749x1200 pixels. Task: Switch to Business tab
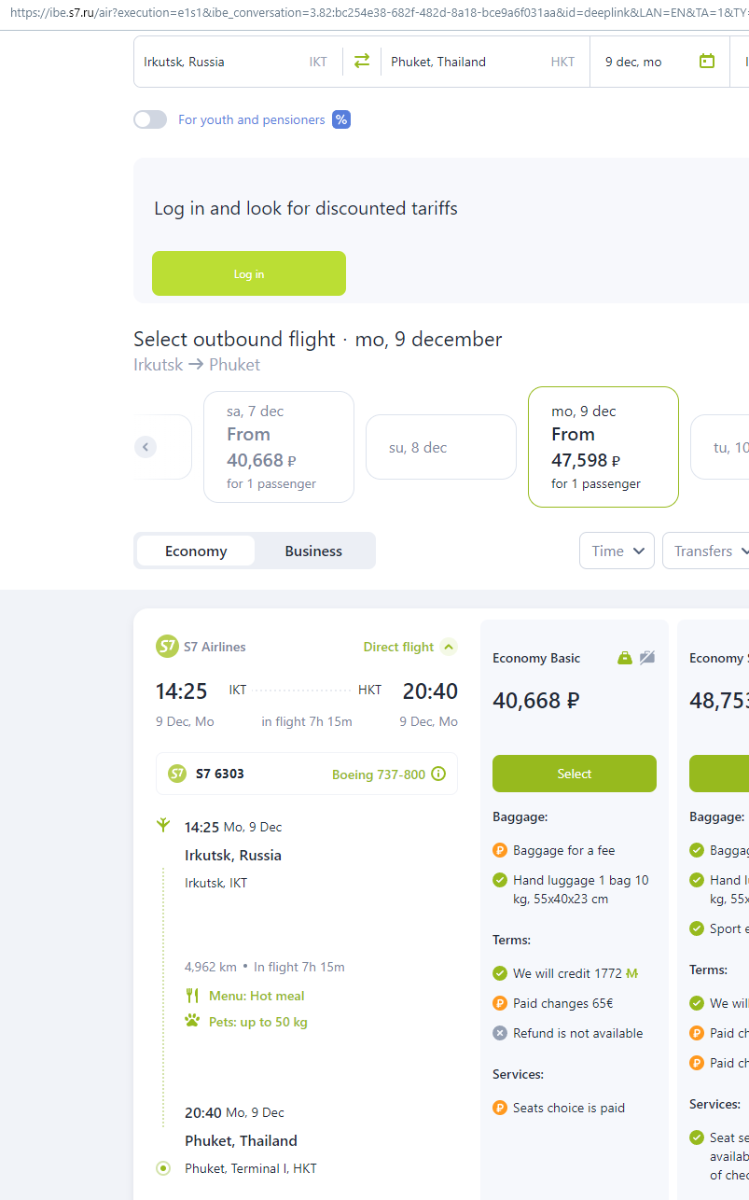(313, 551)
